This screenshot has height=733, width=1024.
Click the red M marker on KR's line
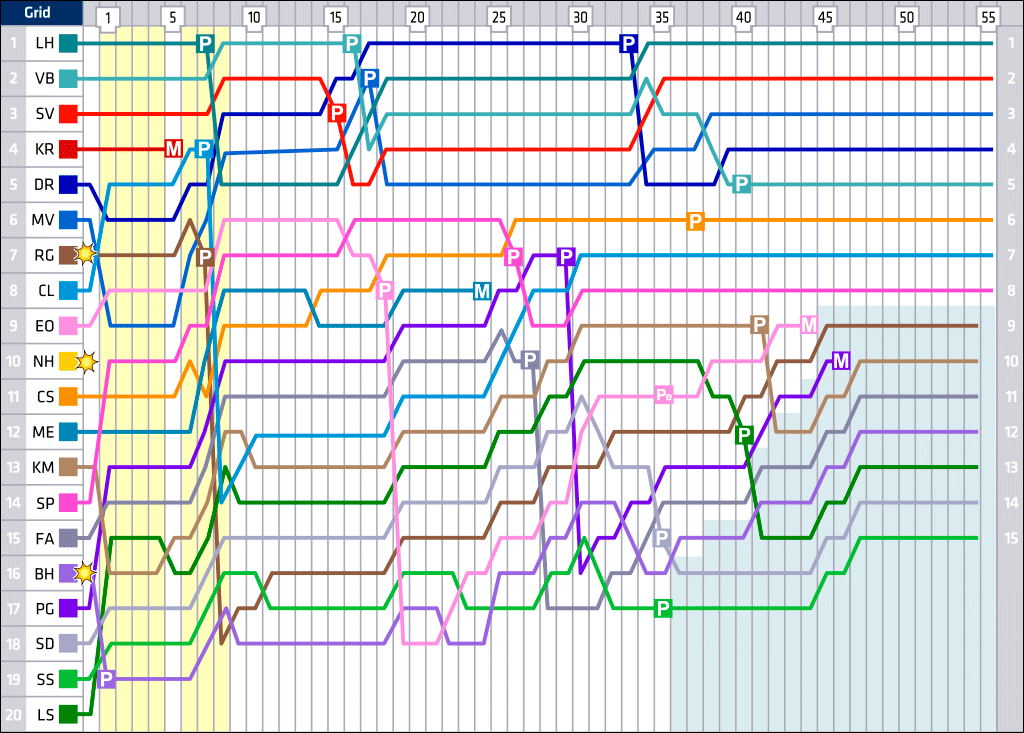coord(174,149)
